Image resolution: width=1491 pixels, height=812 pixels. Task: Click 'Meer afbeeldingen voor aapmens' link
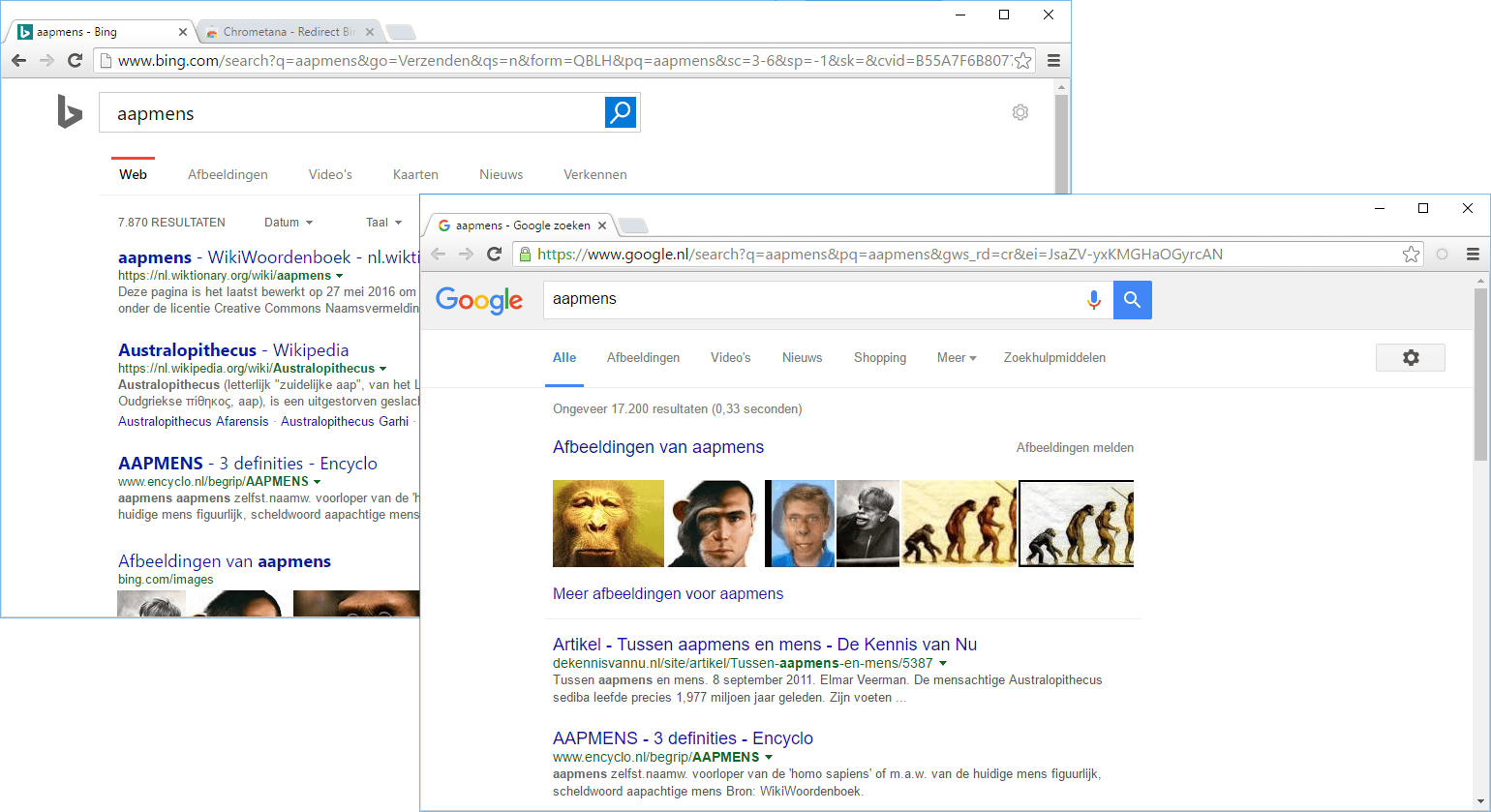click(667, 594)
